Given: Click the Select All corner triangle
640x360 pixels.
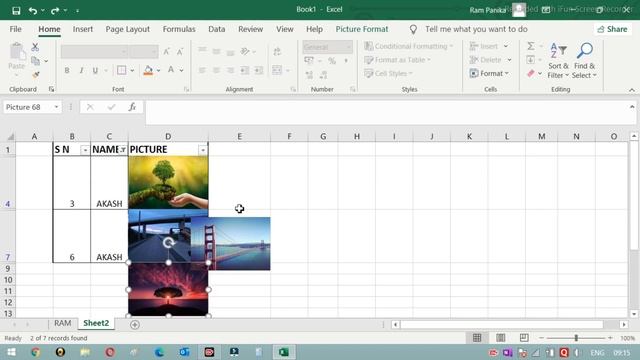Looking at the screenshot, I should pyautogui.click(x=11, y=136).
